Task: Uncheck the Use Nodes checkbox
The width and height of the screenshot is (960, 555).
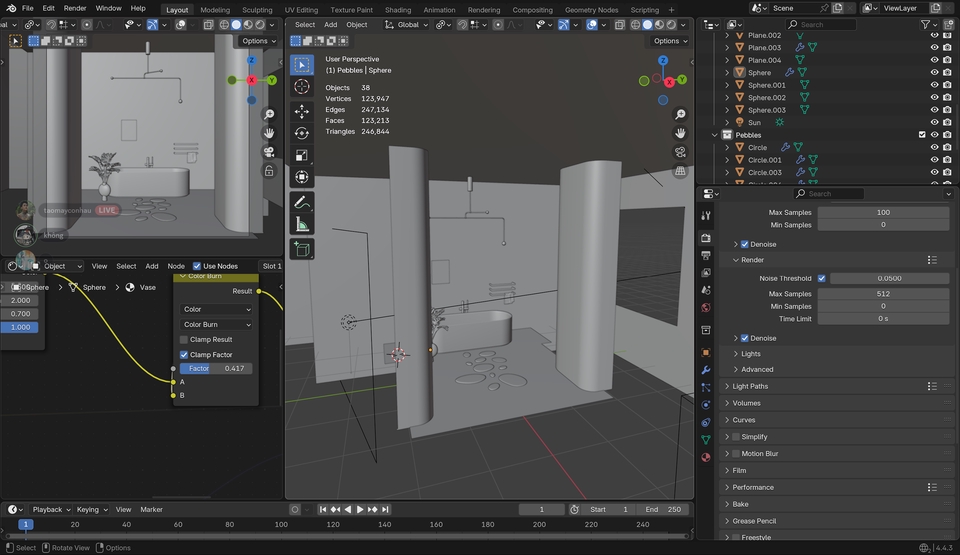Action: coord(197,266)
